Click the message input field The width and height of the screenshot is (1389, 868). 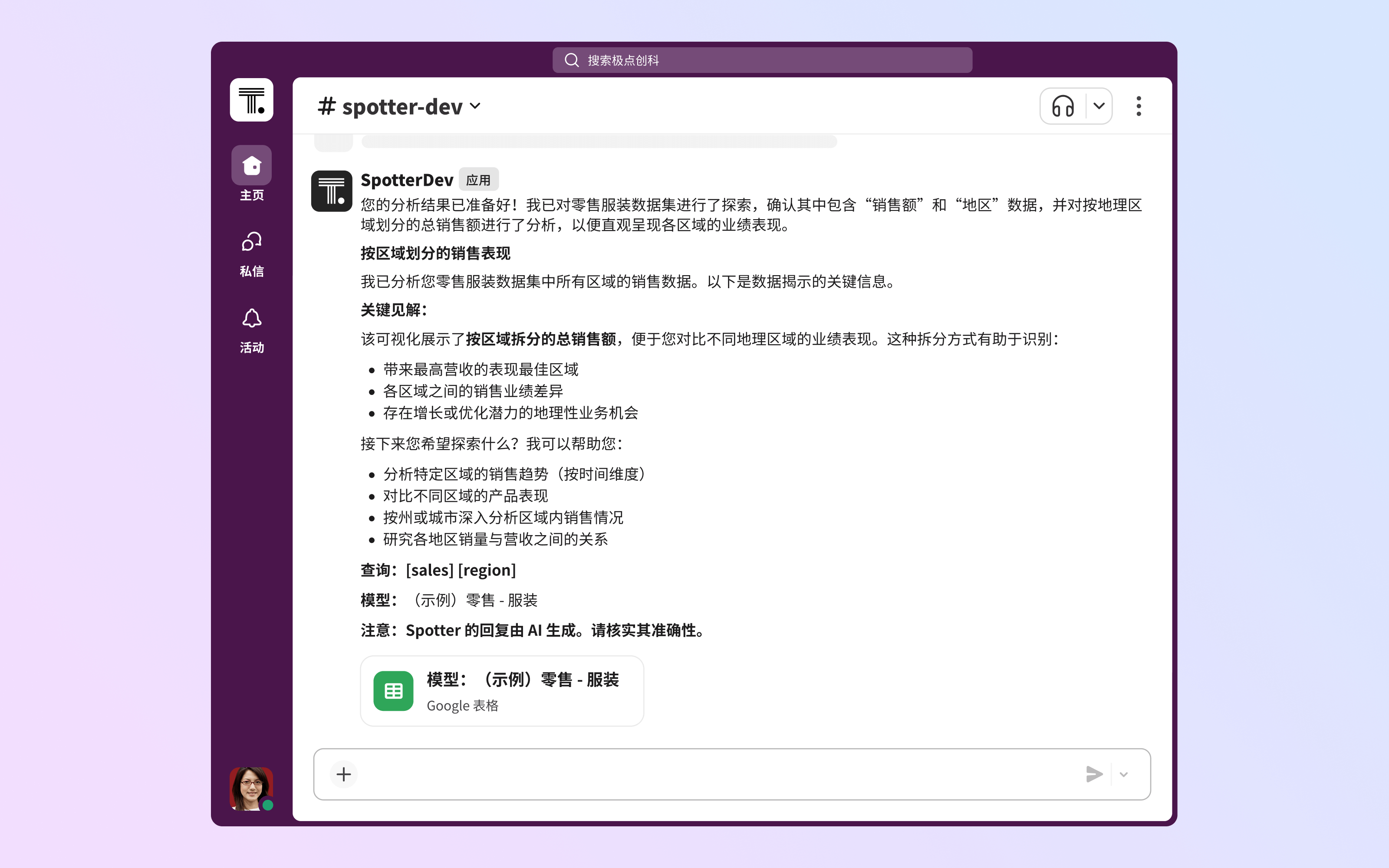[x=718, y=774]
